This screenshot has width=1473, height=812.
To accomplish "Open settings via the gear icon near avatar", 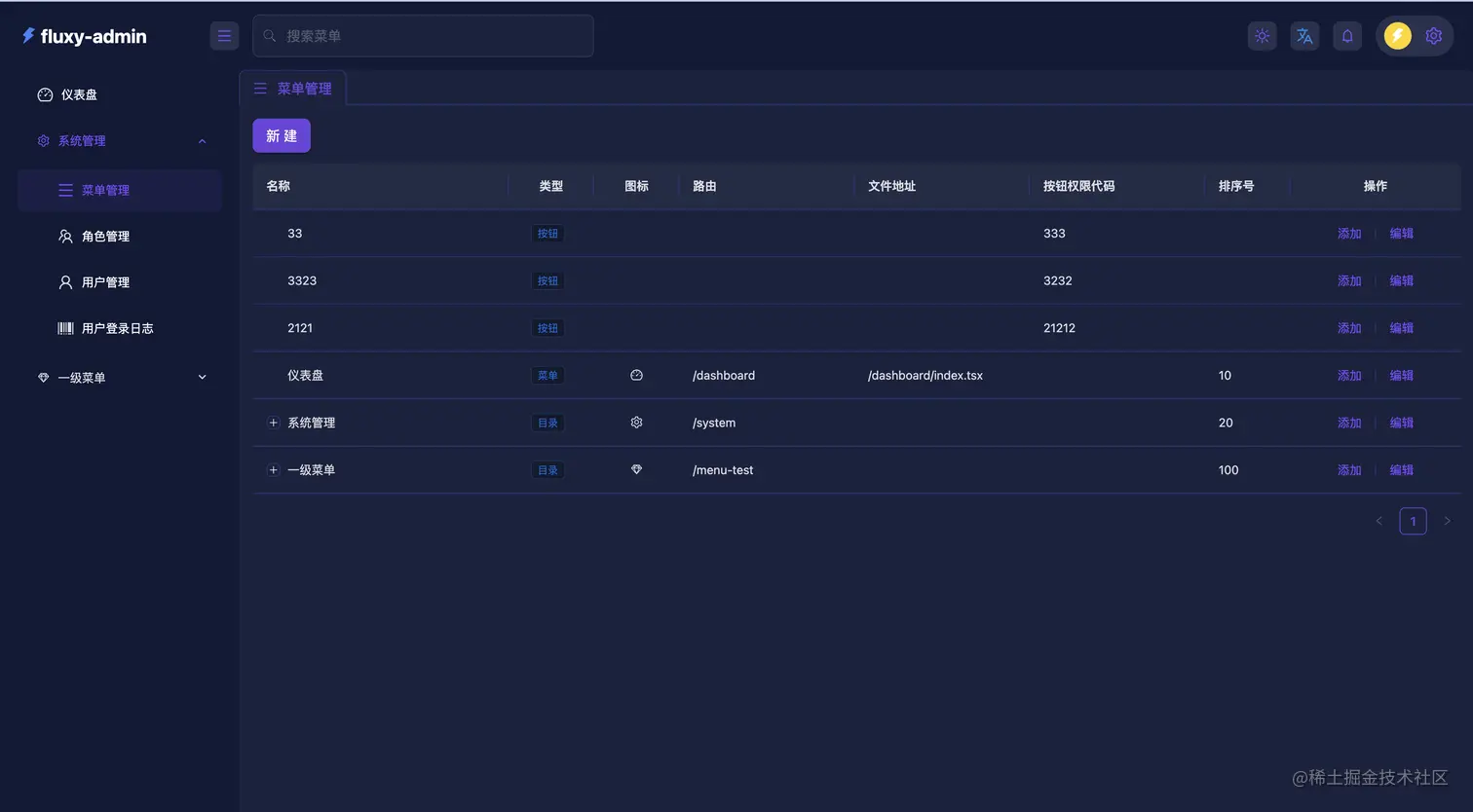I will click(1433, 36).
